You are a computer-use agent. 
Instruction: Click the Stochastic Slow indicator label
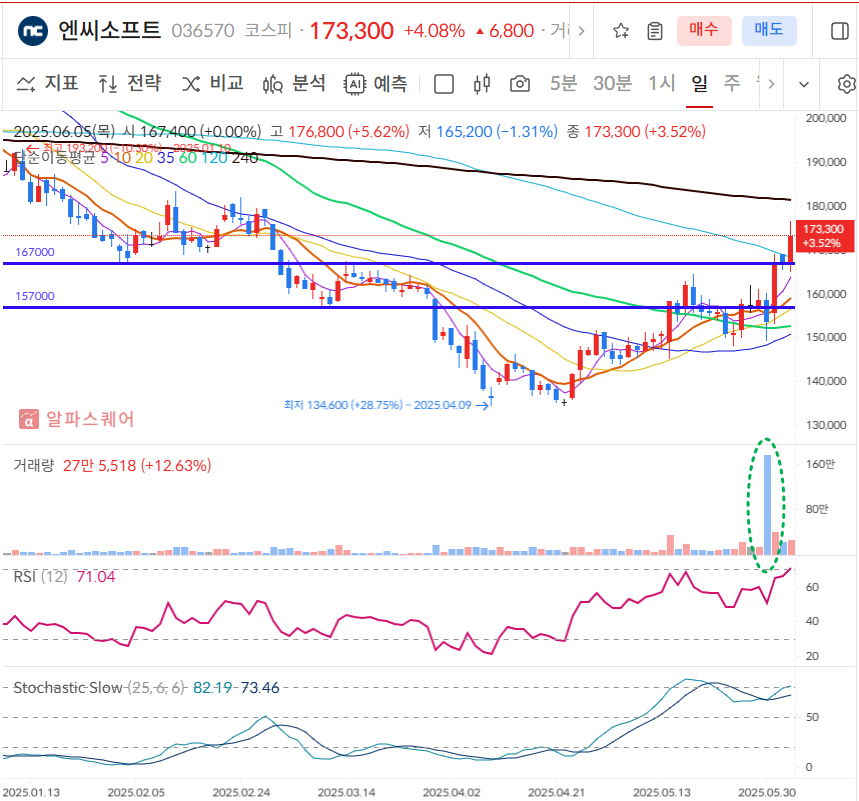pos(99,688)
